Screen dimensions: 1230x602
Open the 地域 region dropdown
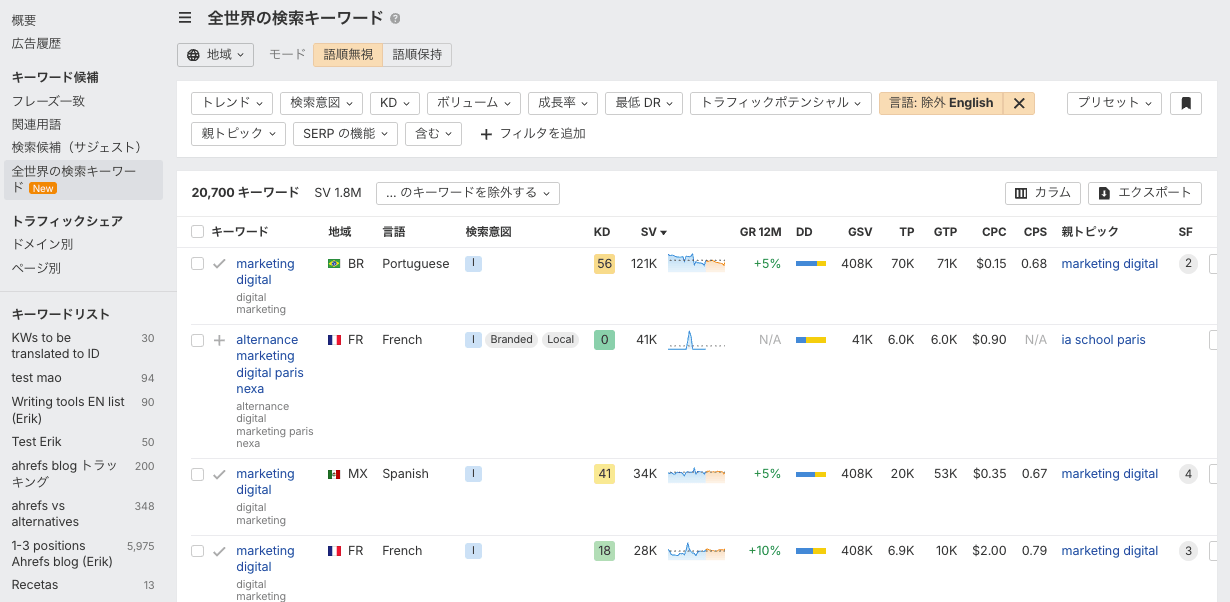215,55
